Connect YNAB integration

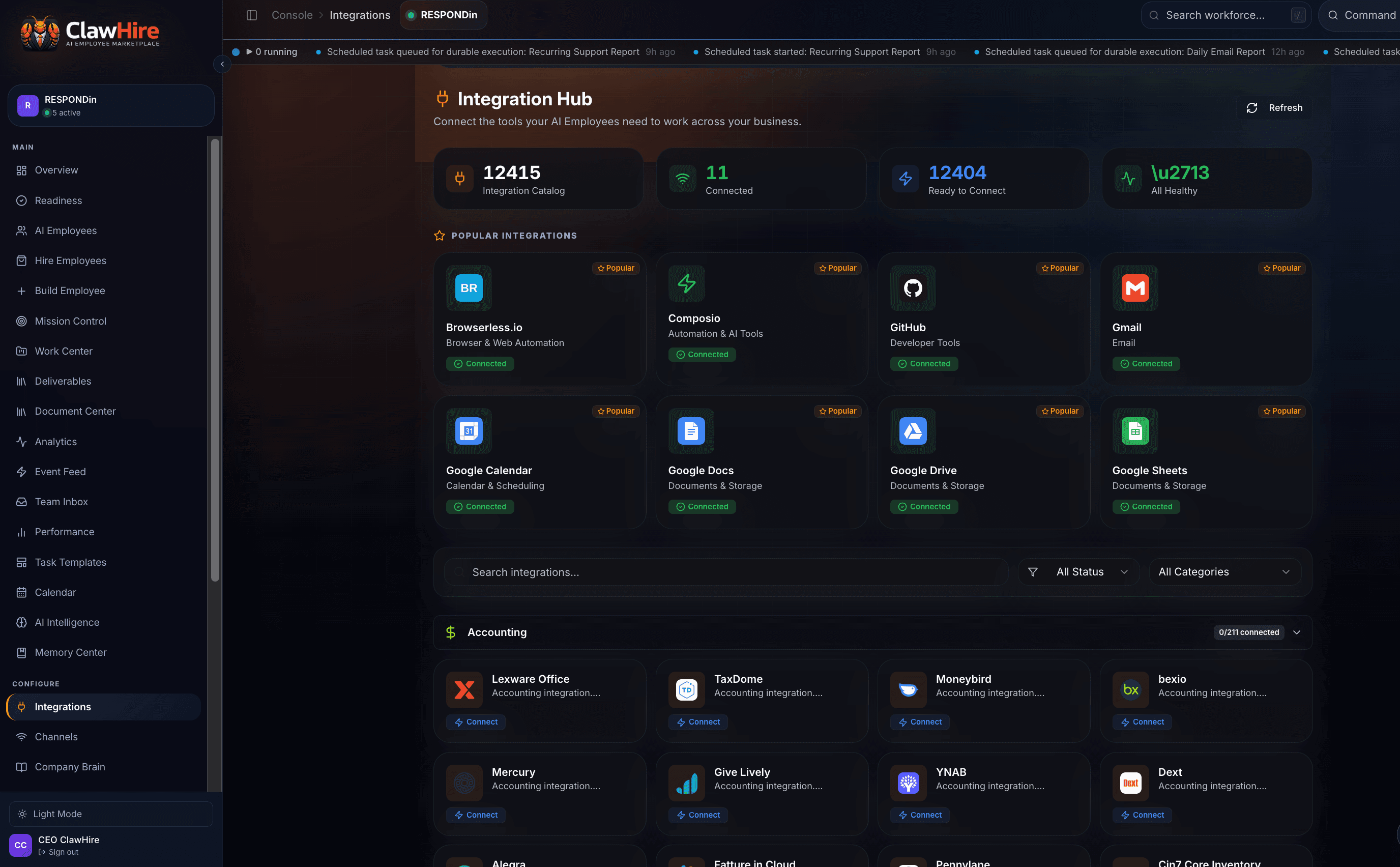click(920, 815)
